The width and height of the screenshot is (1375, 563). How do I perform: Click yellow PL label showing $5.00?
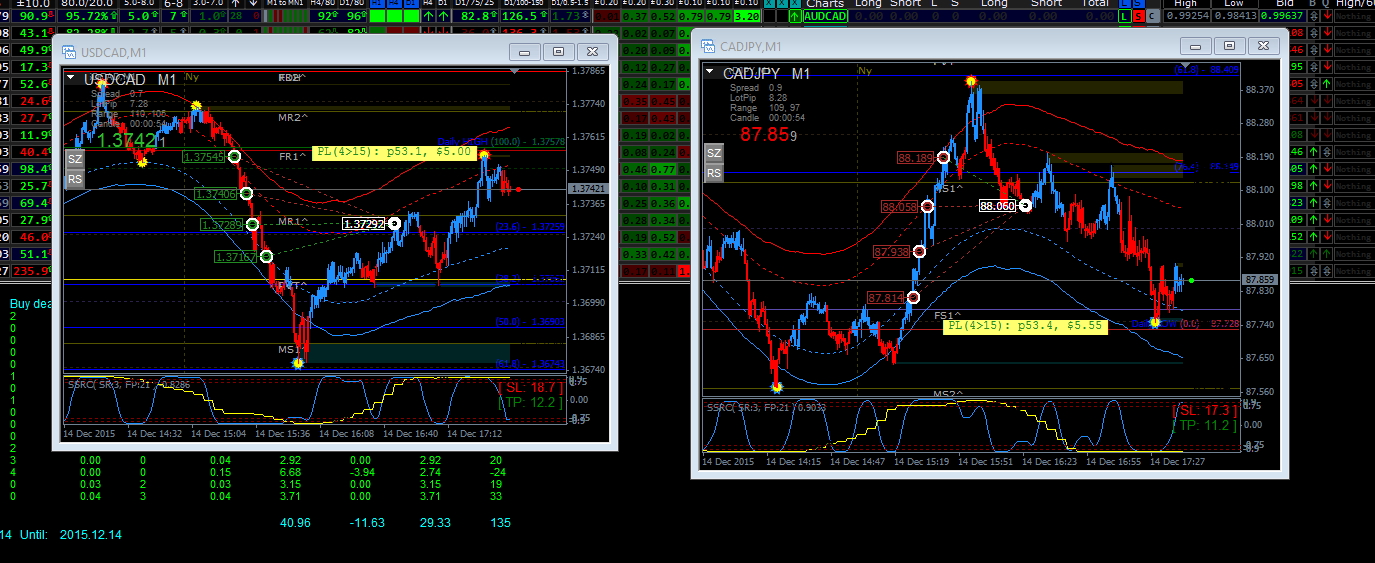point(393,152)
